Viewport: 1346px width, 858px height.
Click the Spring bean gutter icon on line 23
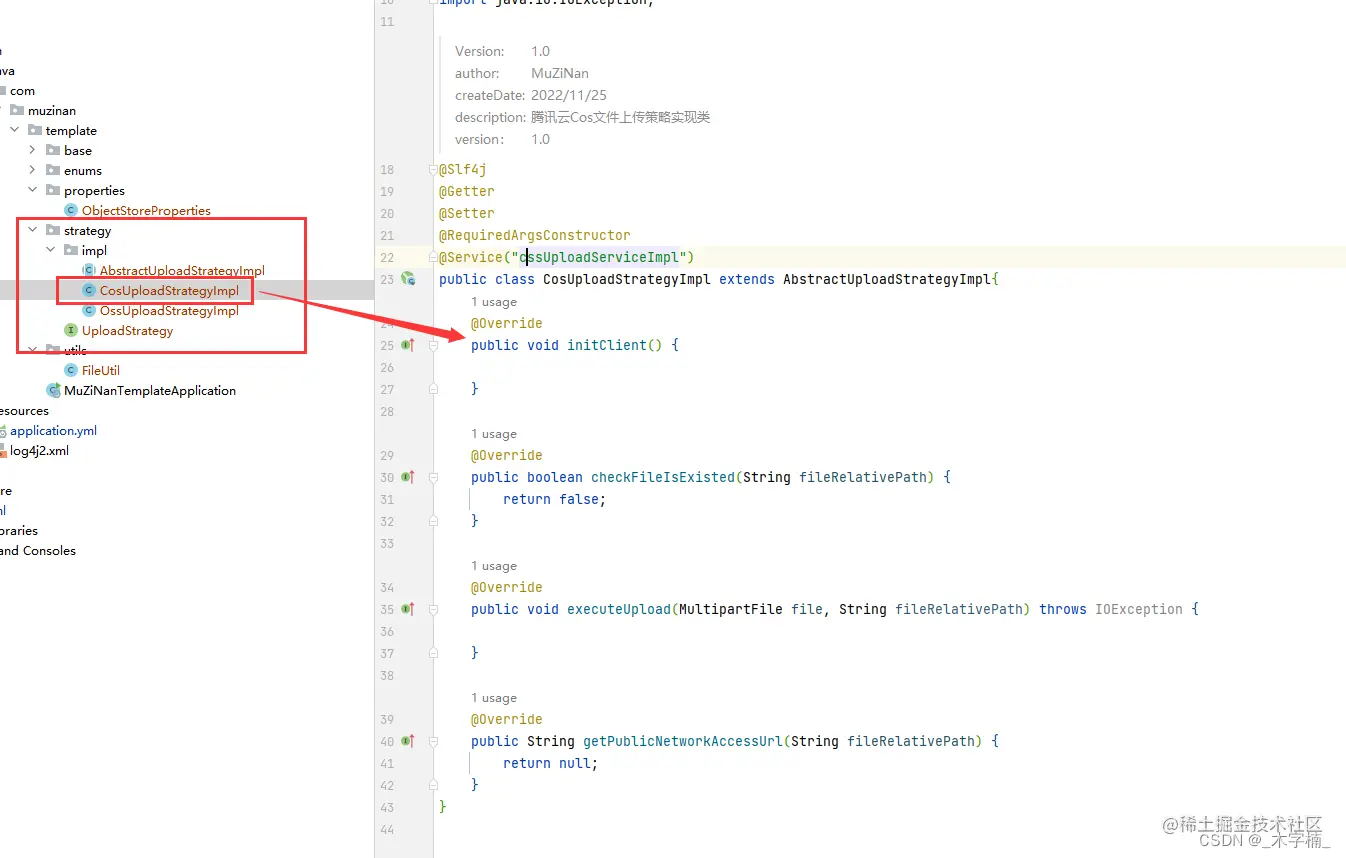point(408,279)
